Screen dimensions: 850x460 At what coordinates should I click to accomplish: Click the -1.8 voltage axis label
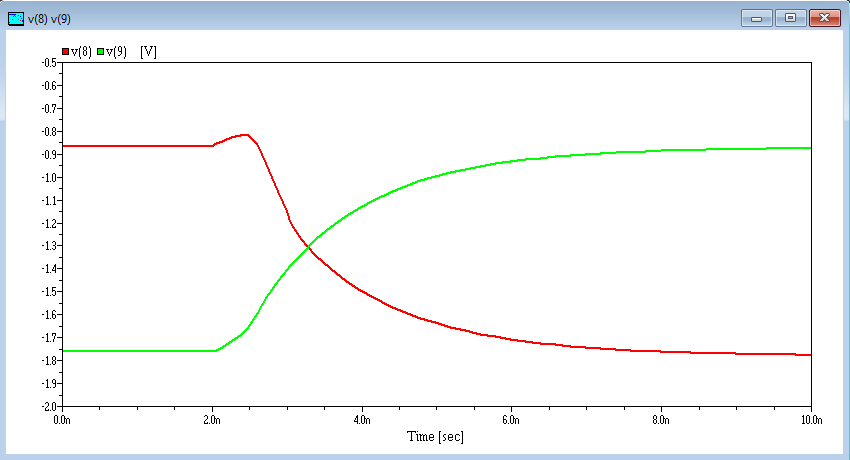[49, 360]
